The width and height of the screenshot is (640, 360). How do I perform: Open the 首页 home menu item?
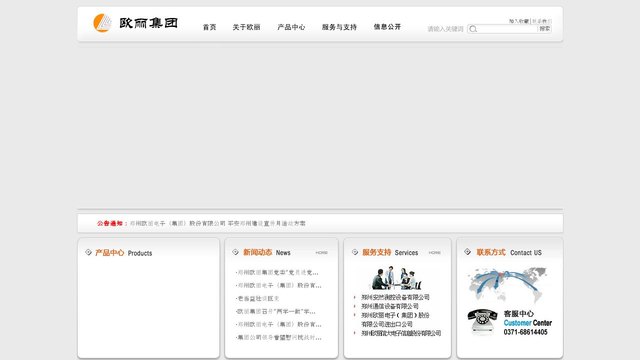(209, 27)
